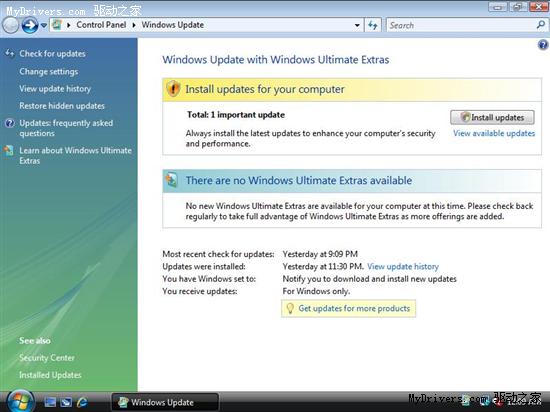The image size is (550, 412).
Task: Click the Refresh button beside address bar
Action: pos(373,25)
